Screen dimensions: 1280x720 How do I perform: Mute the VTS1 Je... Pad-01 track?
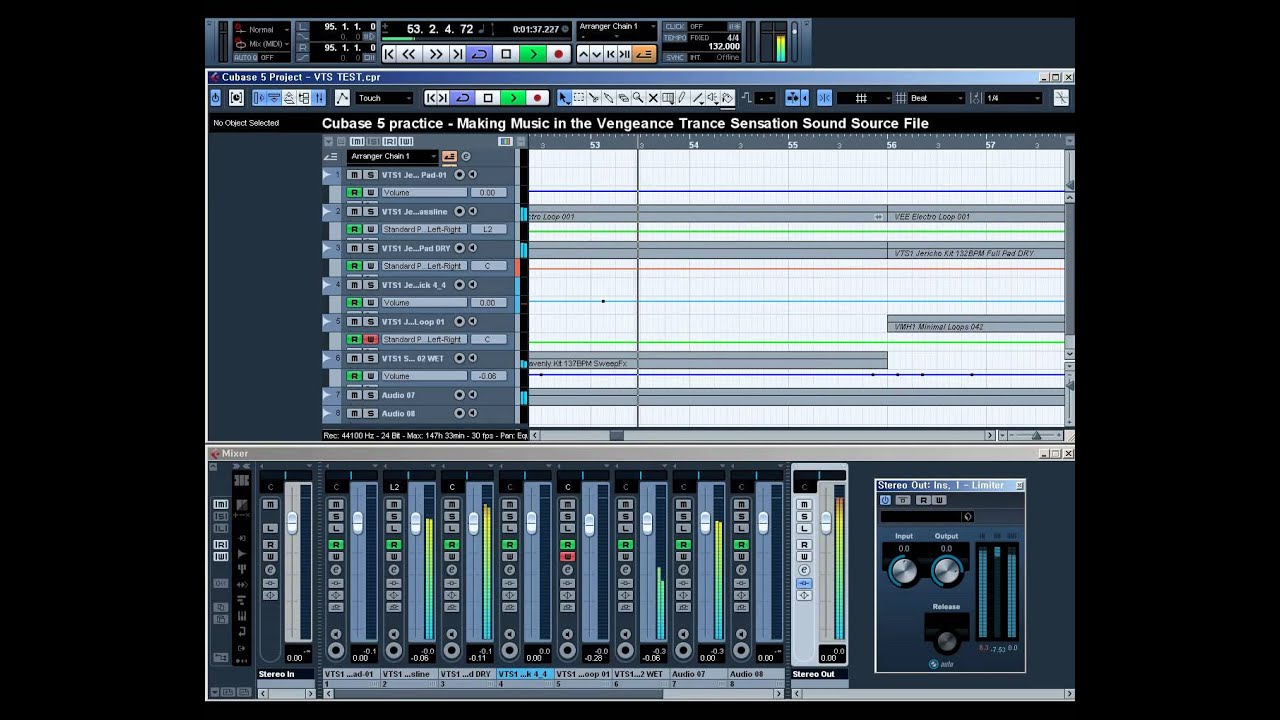coord(354,175)
